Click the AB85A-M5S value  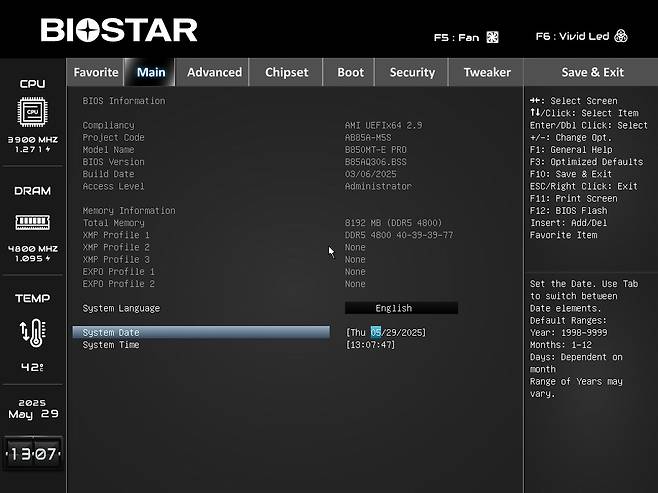click(x=368, y=138)
